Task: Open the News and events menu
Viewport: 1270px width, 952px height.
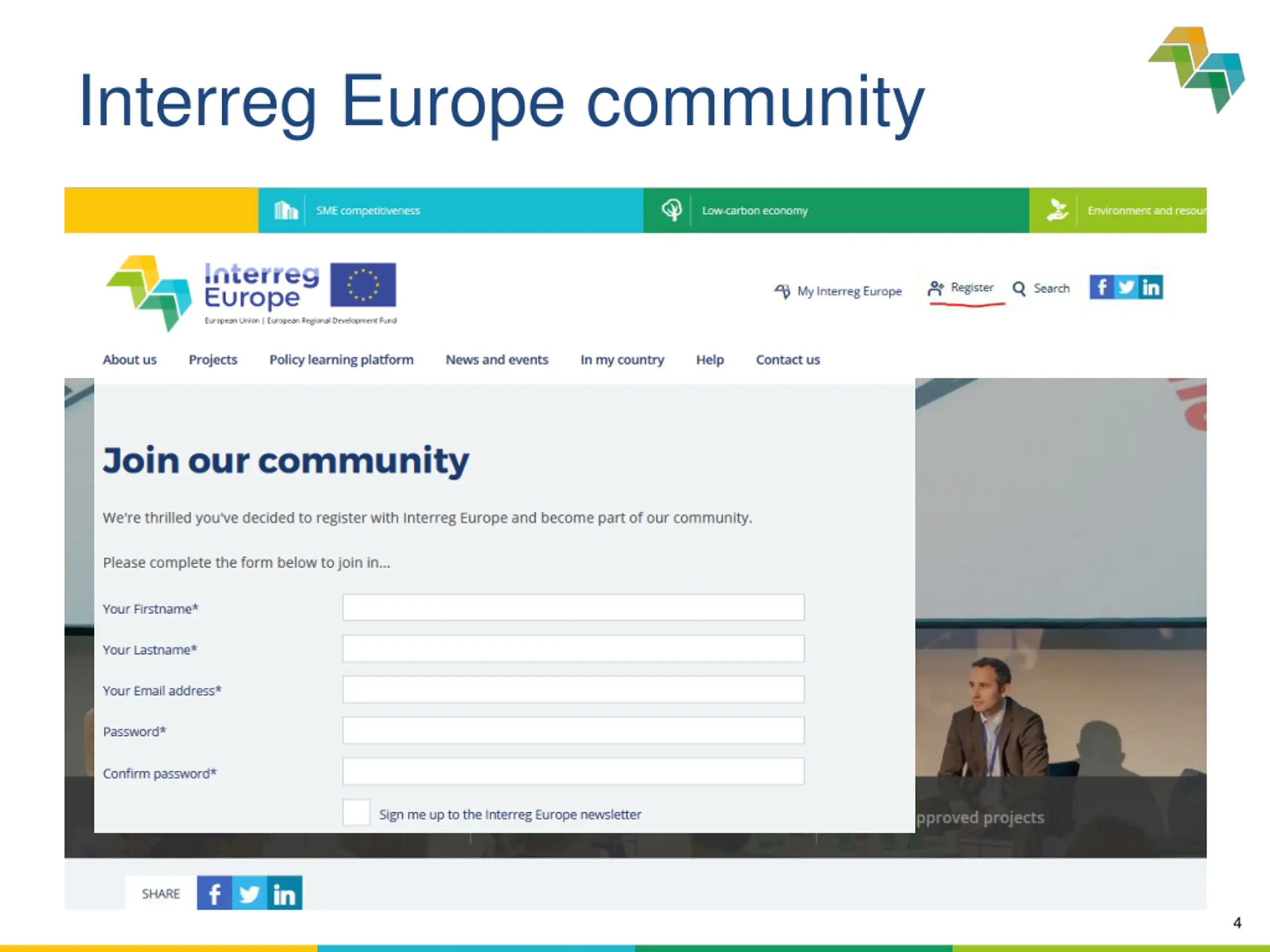Action: [x=497, y=360]
